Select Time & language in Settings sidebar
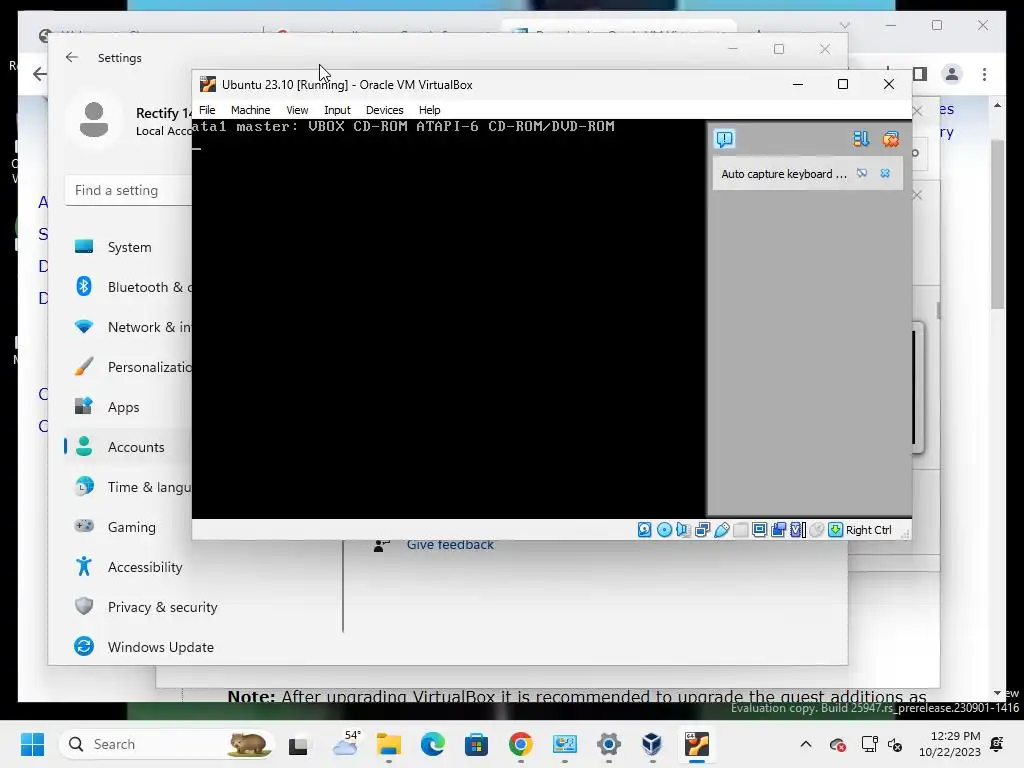Image resolution: width=1024 pixels, height=768 pixels. coord(129,487)
